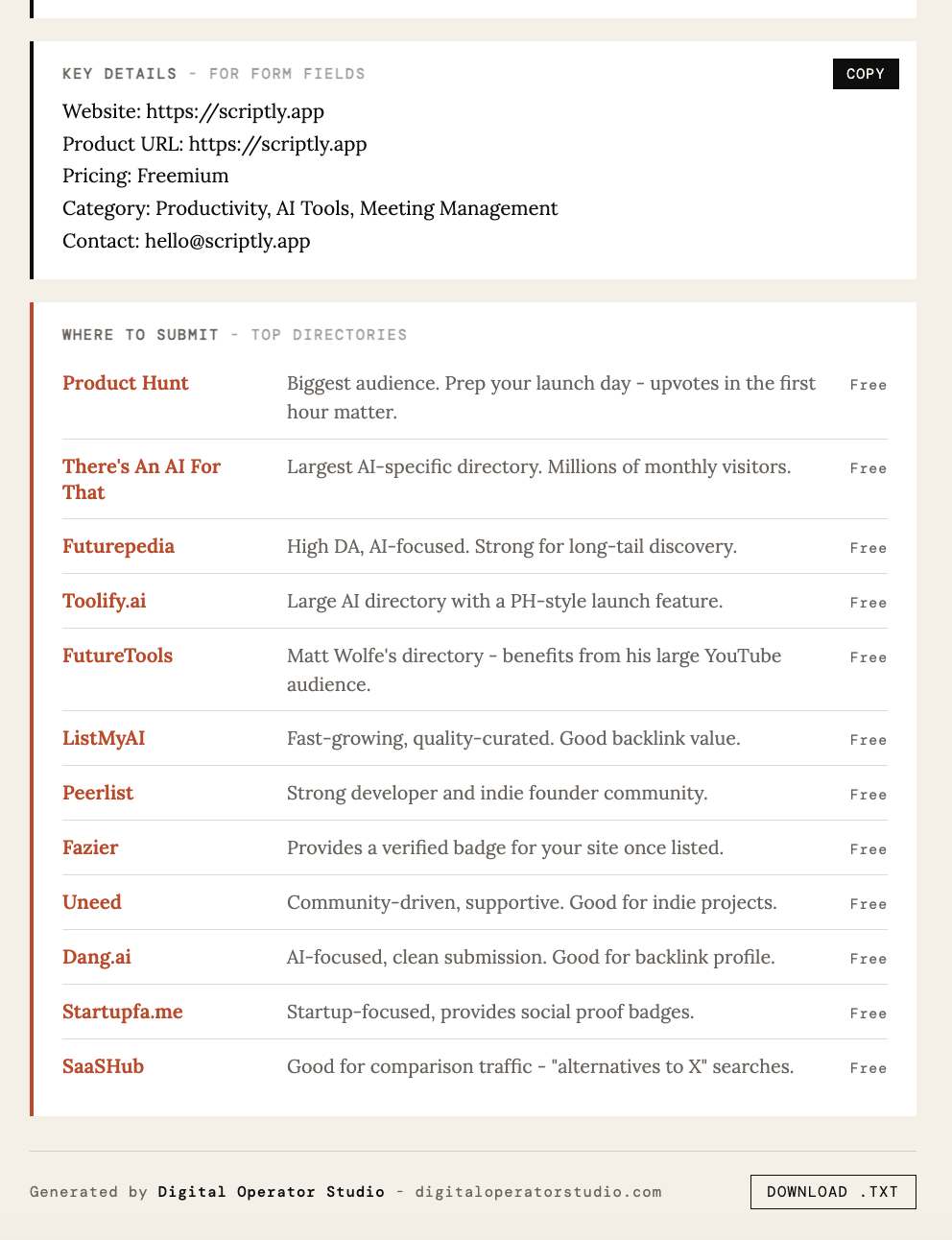Click the hello@scriptly.app contact line
This screenshot has width=952, height=1240.
pyautogui.click(x=186, y=241)
